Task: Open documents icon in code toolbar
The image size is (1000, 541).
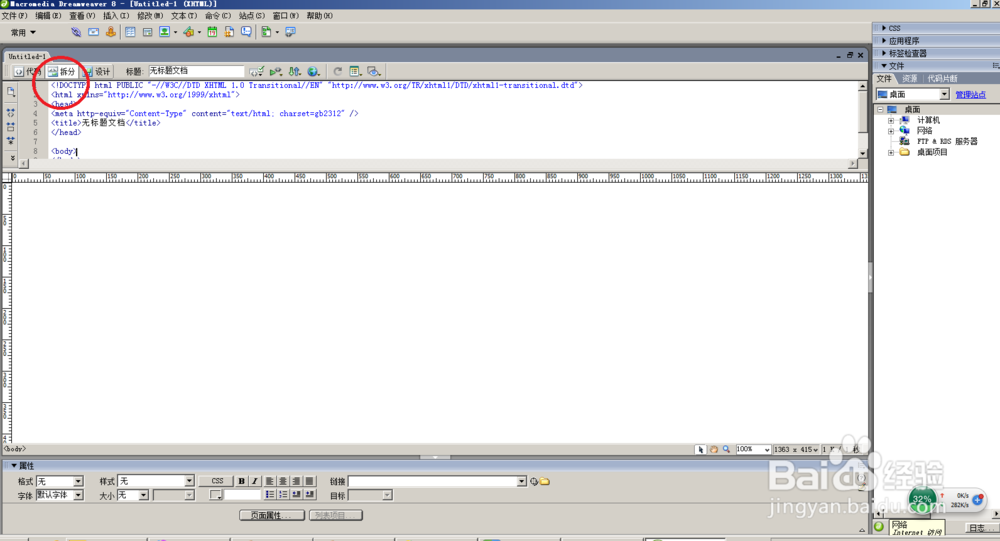Action: [11, 92]
